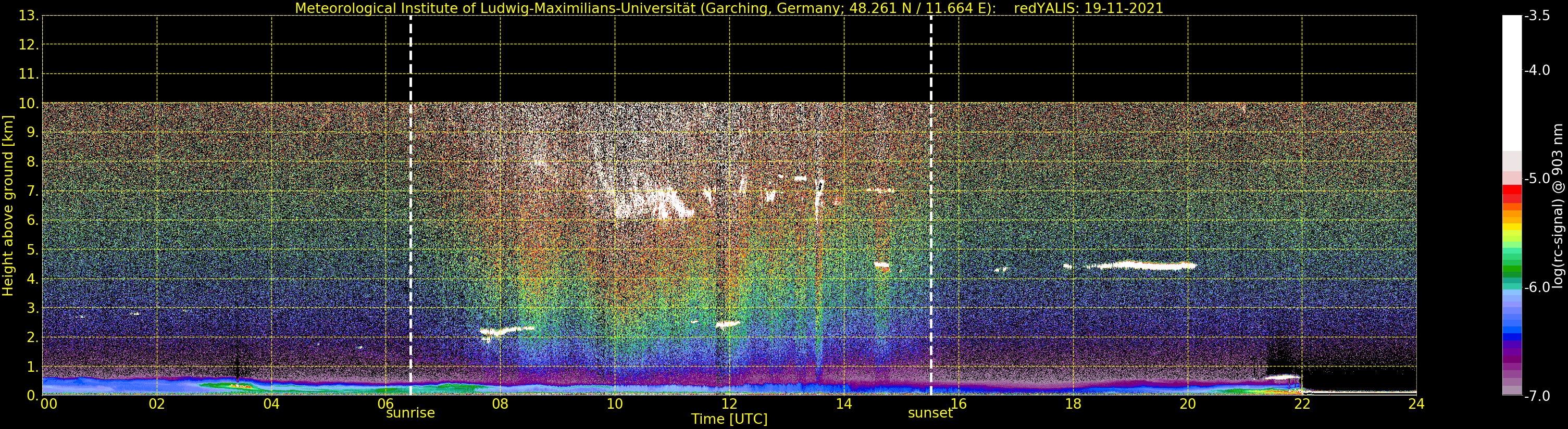
Task: Click the '02' time tick label
Action: coord(157,403)
